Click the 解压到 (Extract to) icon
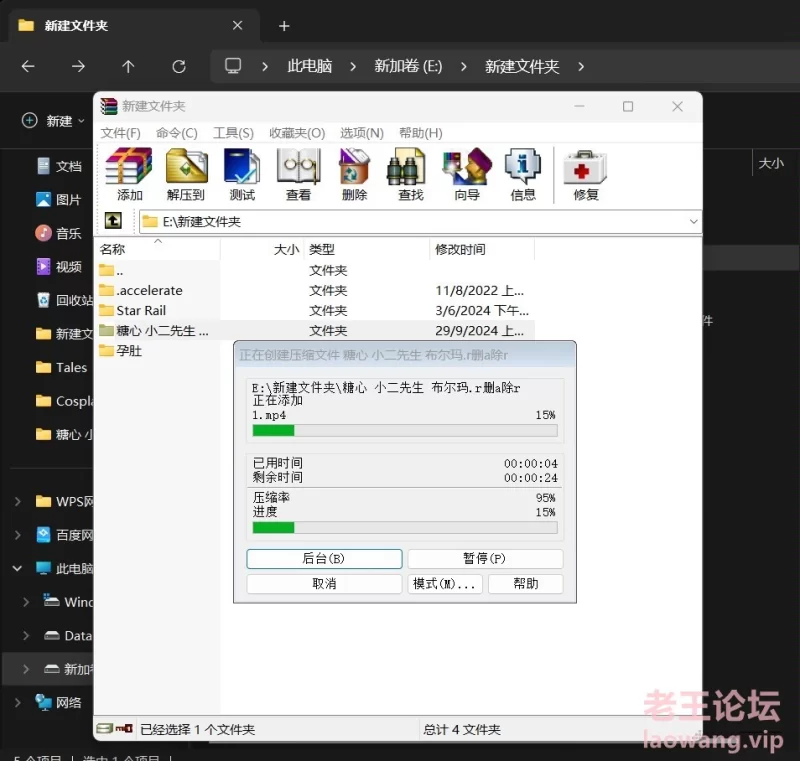 tap(186, 174)
